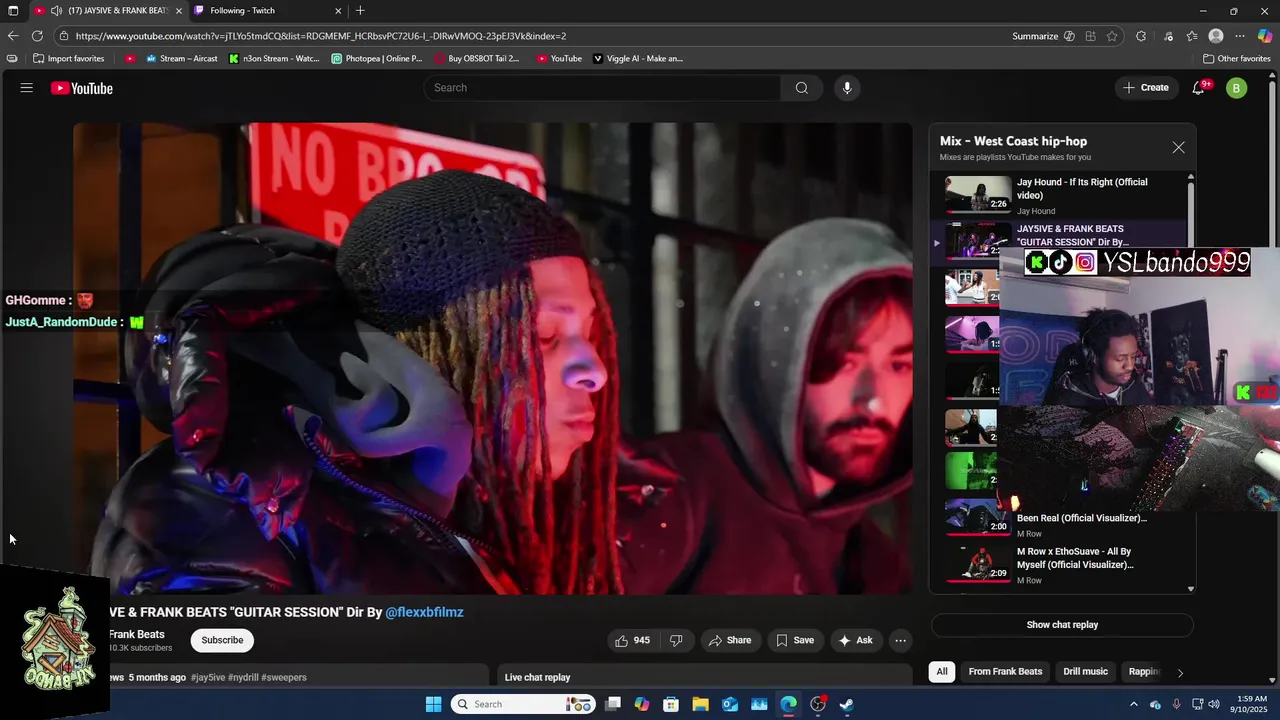
Task: Expand the Other favorites folder
Action: pyautogui.click(x=1237, y=59)
